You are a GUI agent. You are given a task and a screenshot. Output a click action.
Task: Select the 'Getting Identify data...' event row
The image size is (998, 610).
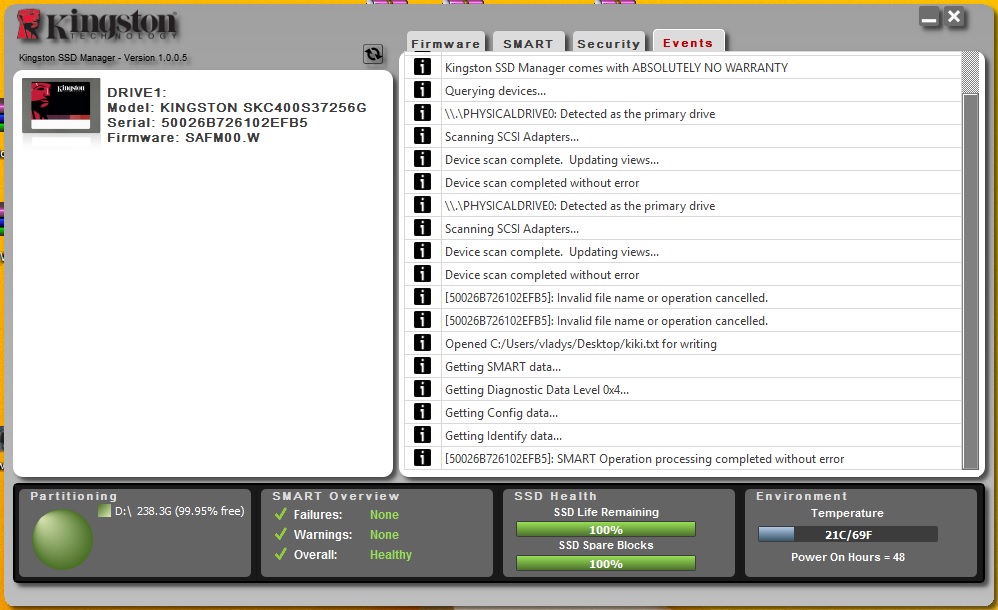(683, 436)
